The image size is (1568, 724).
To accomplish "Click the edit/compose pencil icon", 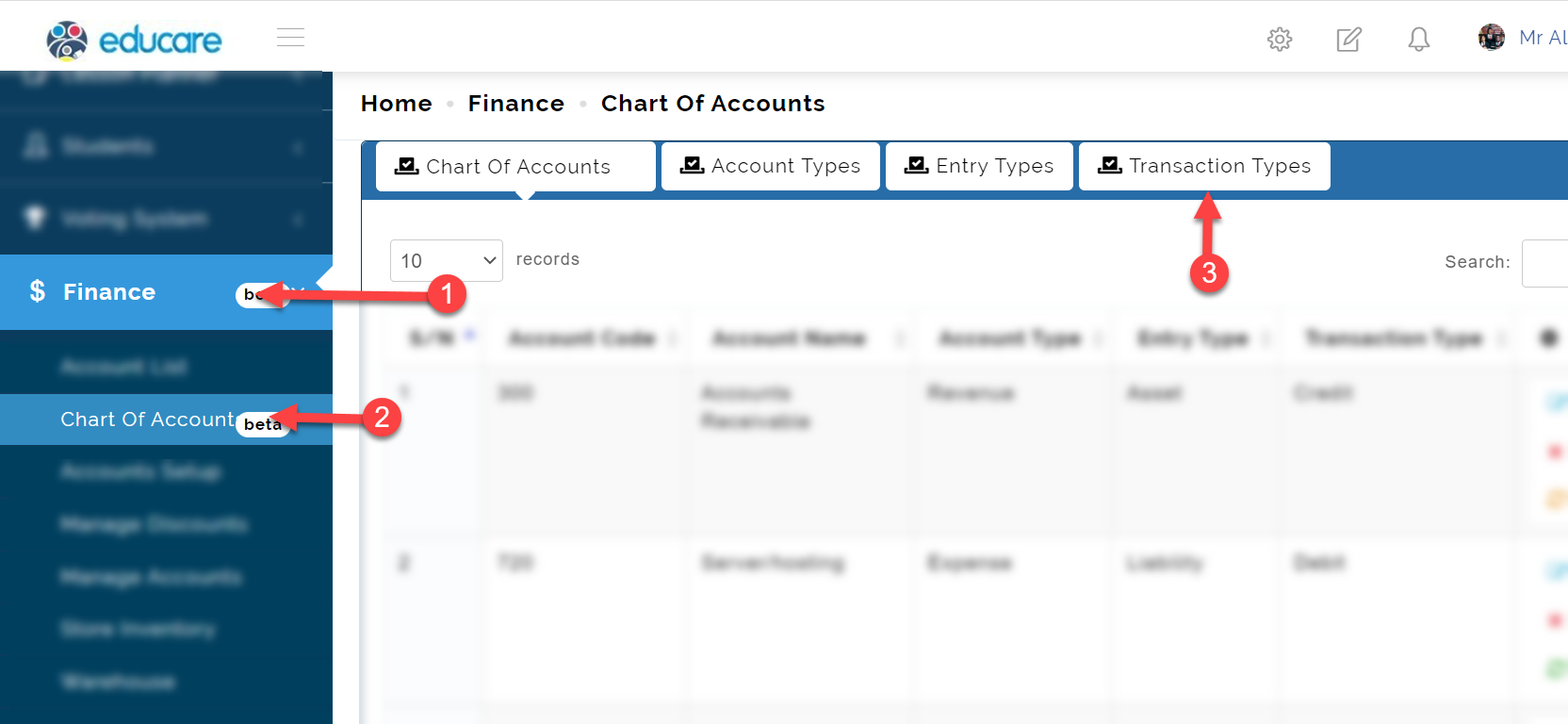I will 1348,39.
